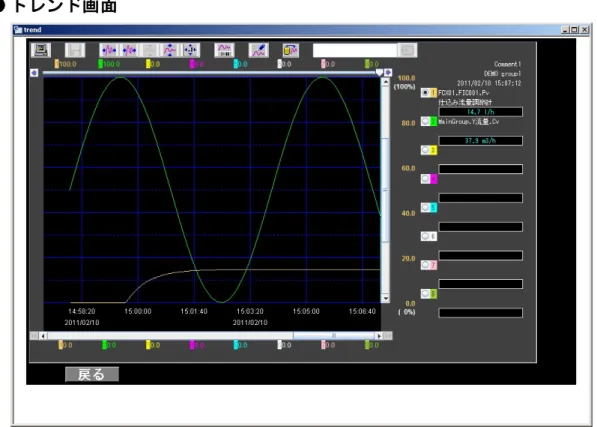
Task: Select radio button for green pen 2
Action: 425,121
